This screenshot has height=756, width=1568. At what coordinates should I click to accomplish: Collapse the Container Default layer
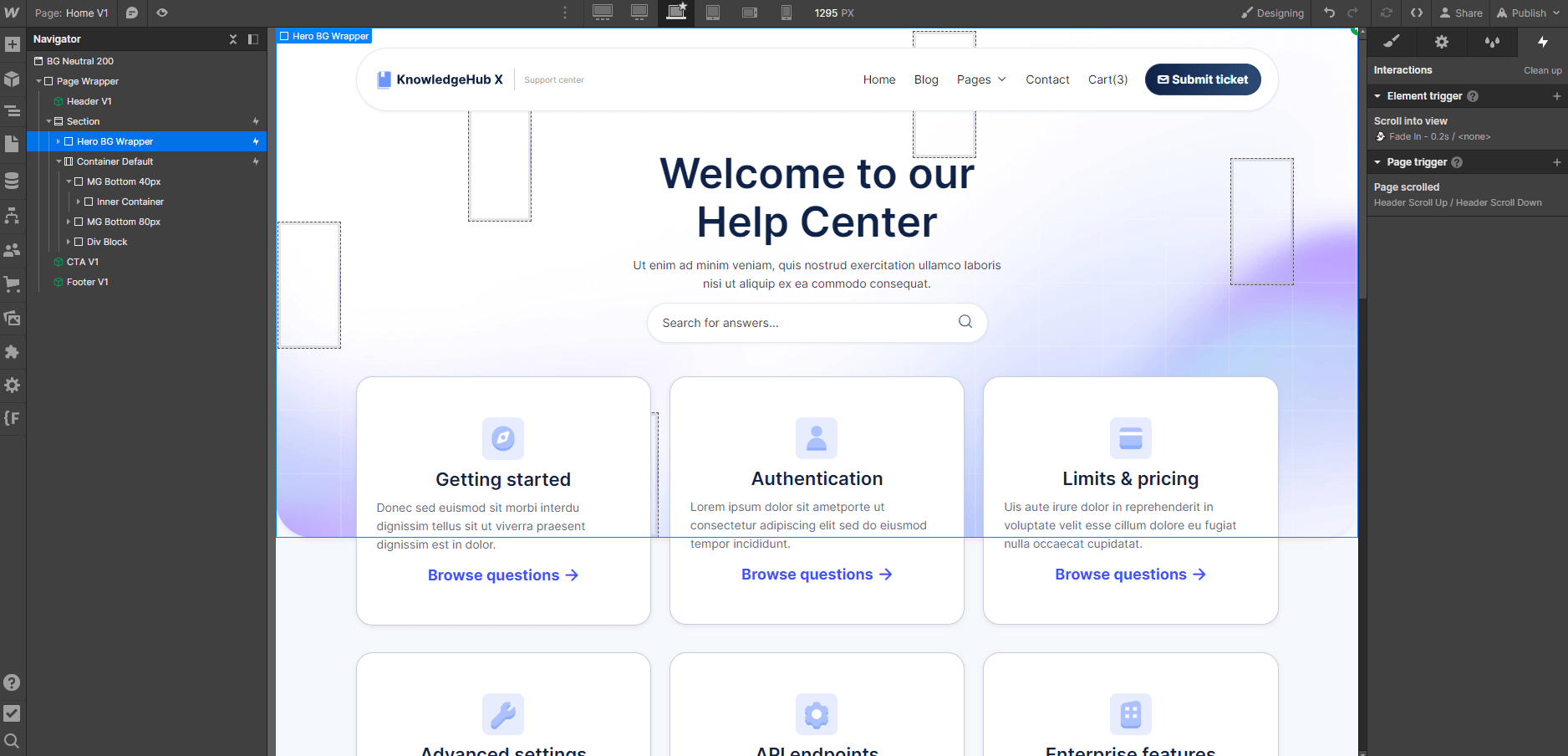coord(59,161)
